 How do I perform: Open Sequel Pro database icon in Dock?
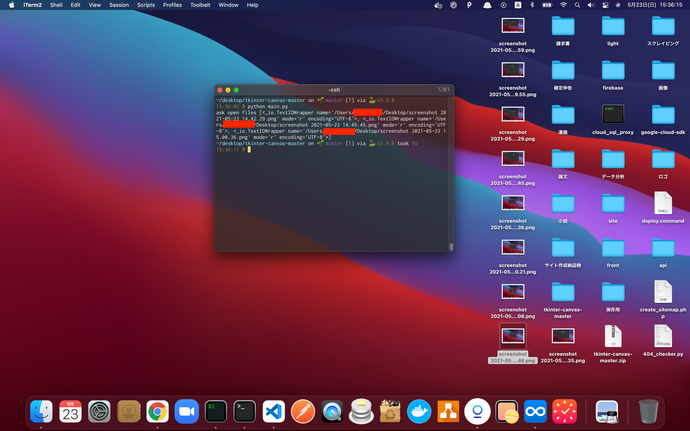pyautogui.click(x=361, y=411)
